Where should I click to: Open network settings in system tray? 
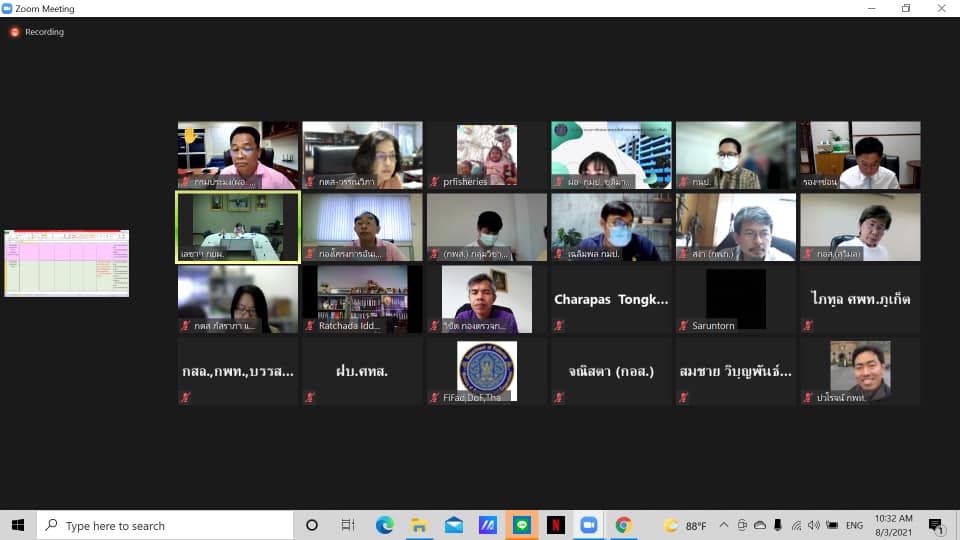(797, 525)
